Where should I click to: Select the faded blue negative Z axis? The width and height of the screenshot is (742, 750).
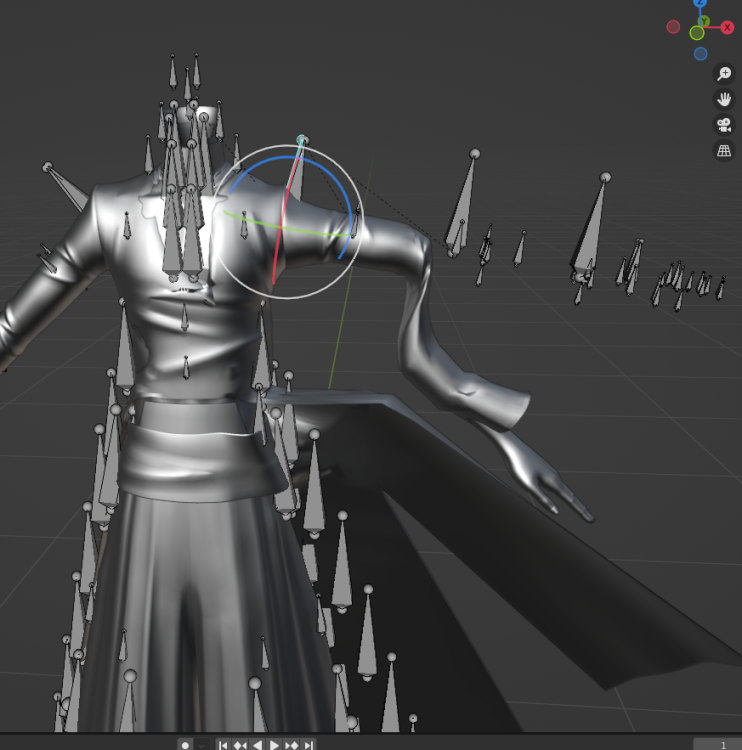700,54
